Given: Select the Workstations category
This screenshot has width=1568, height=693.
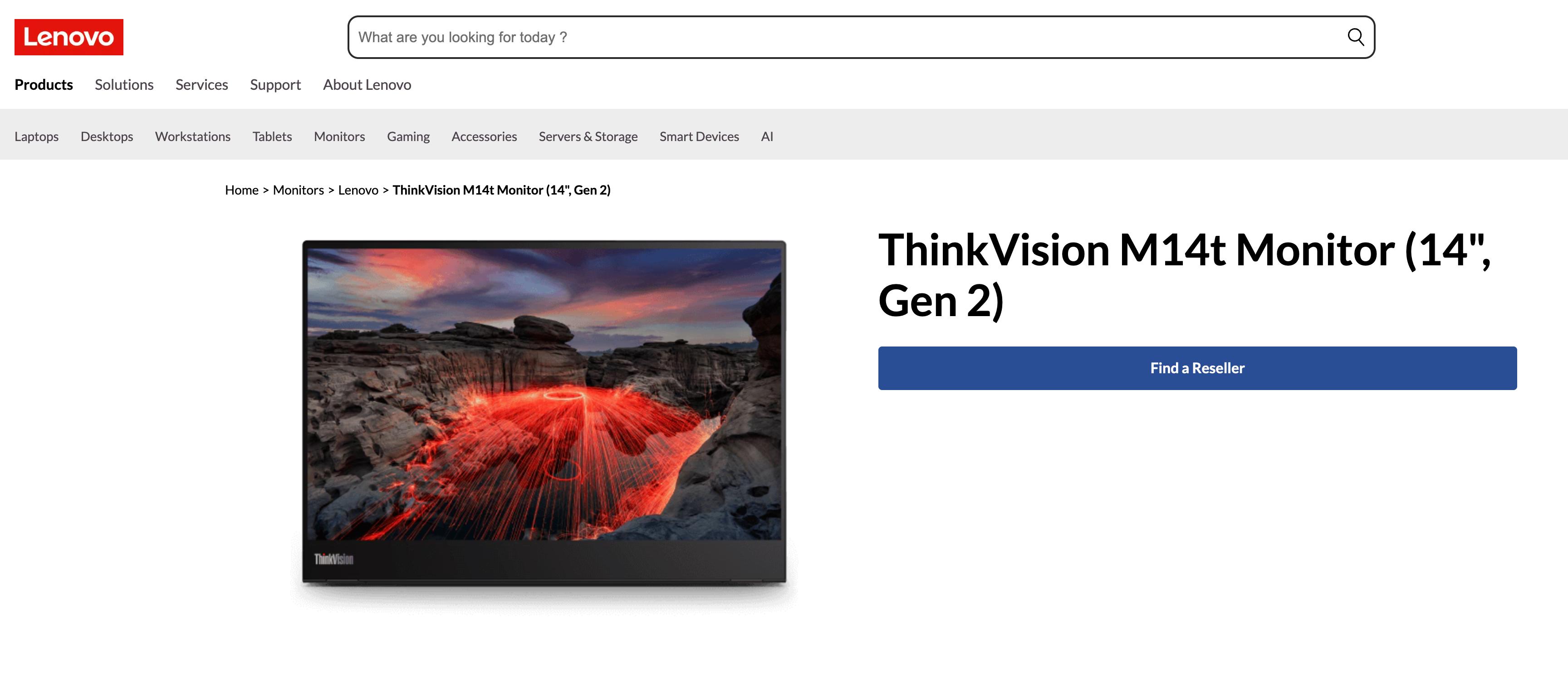Looking at the screenshot, I should pos(193,137).
